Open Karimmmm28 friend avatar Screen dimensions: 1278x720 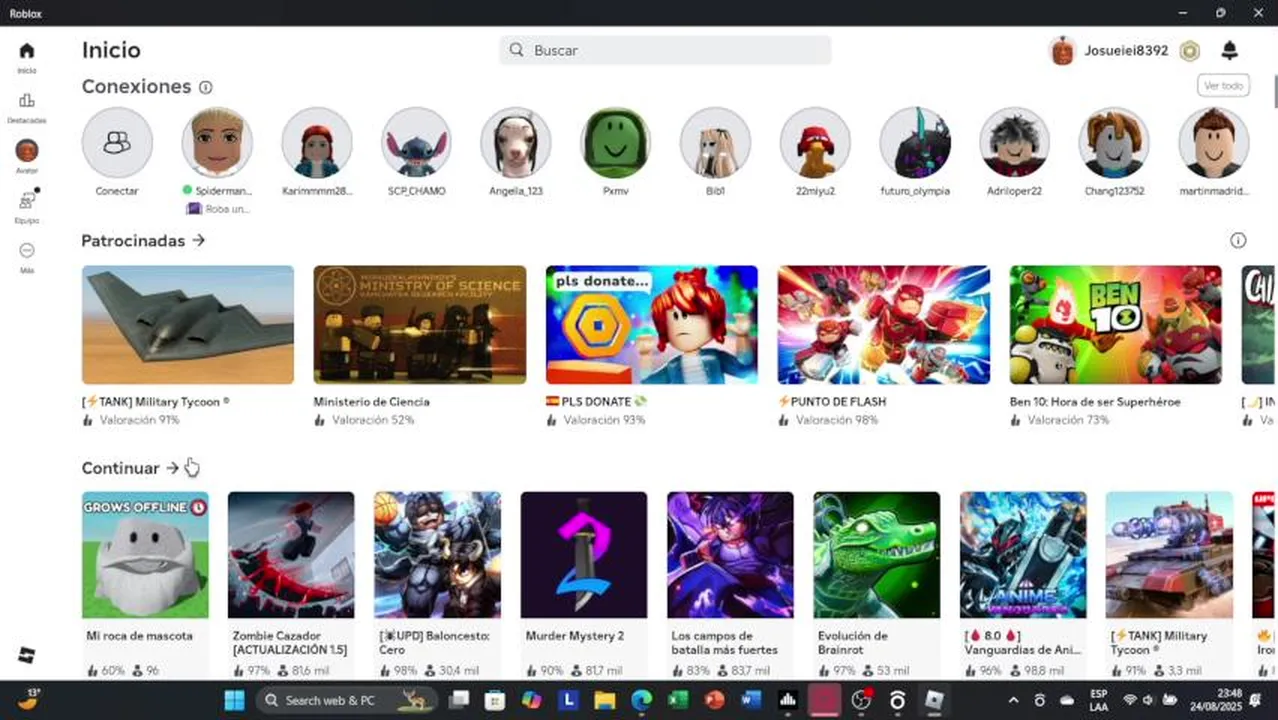(317, 143)
